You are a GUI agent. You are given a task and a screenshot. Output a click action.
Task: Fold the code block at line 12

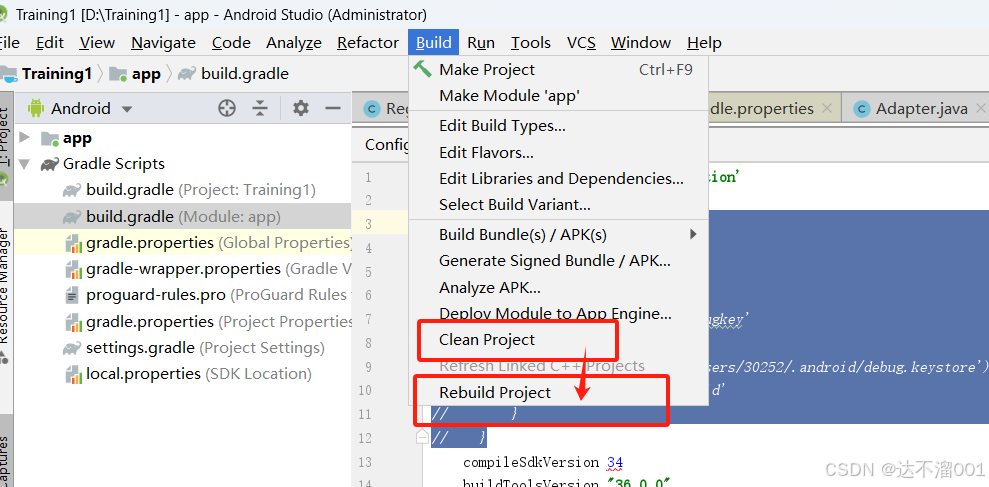(422, 437)
